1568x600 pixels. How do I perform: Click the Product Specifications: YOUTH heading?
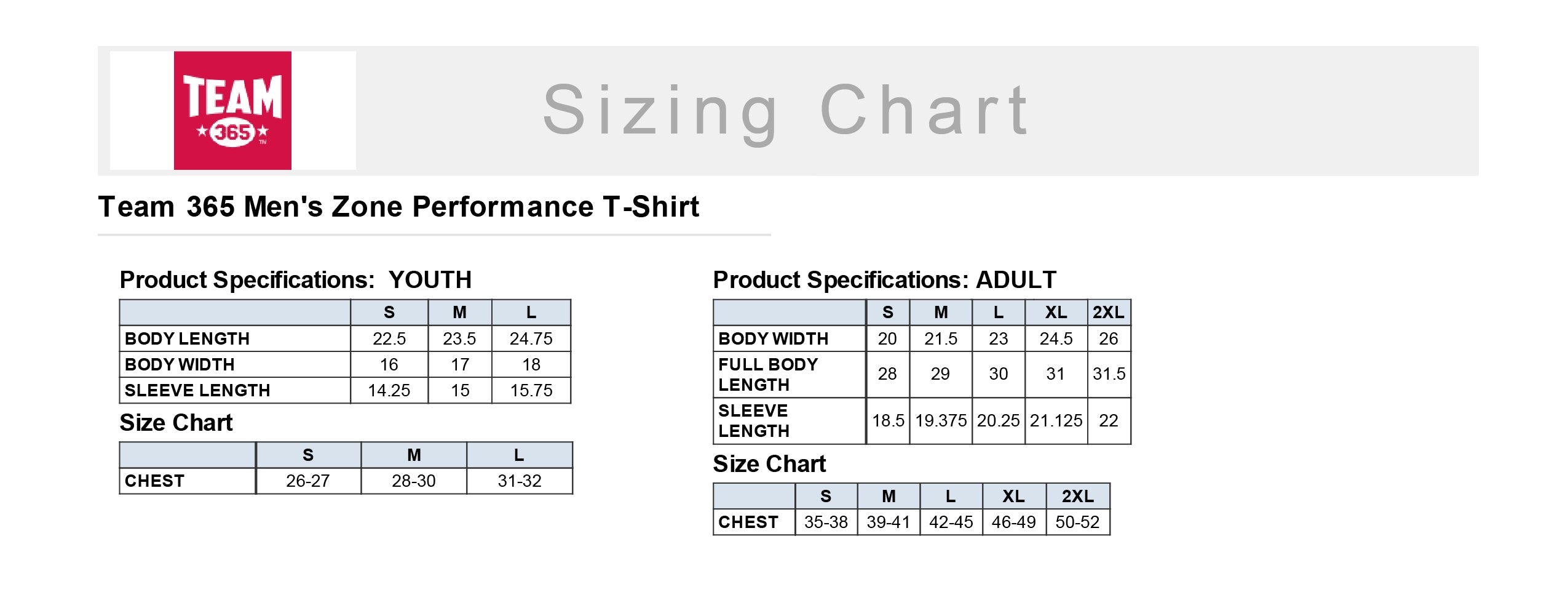point(296,280)
